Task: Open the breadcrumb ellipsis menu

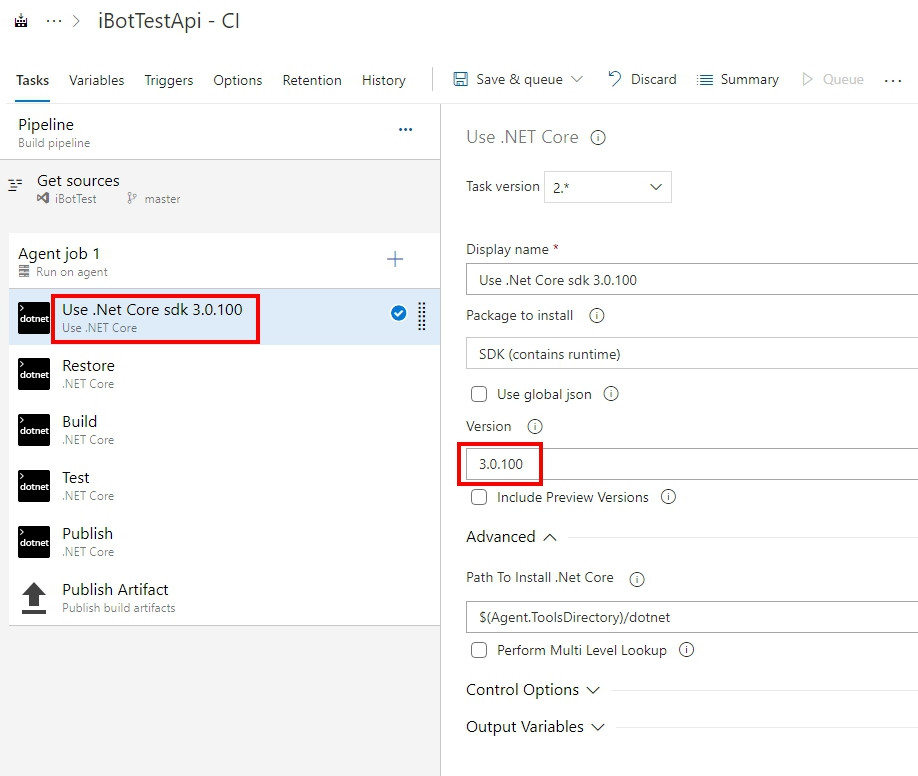Action: tap(54, 21)
